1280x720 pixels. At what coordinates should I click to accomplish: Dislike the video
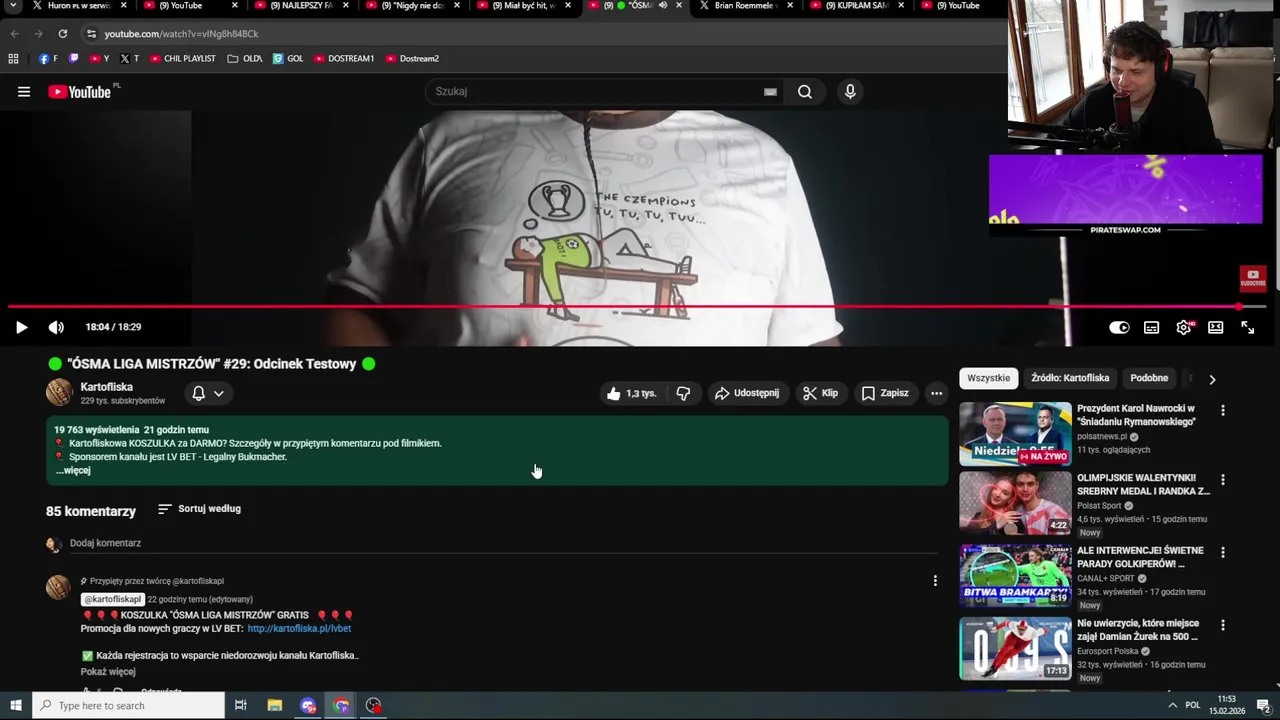click(x=683, y=393)
